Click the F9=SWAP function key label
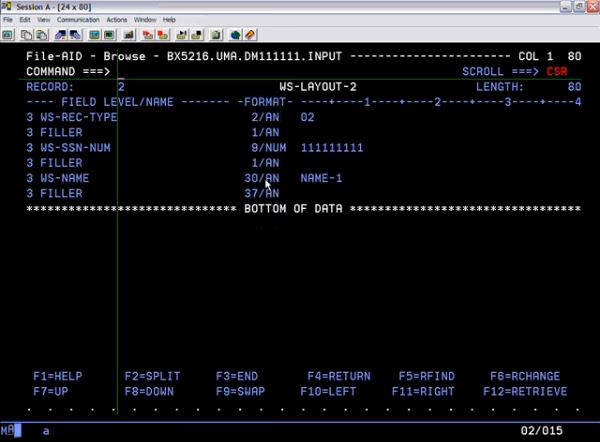The width and height of the screenshot is (600, 442). pos(240,391)
